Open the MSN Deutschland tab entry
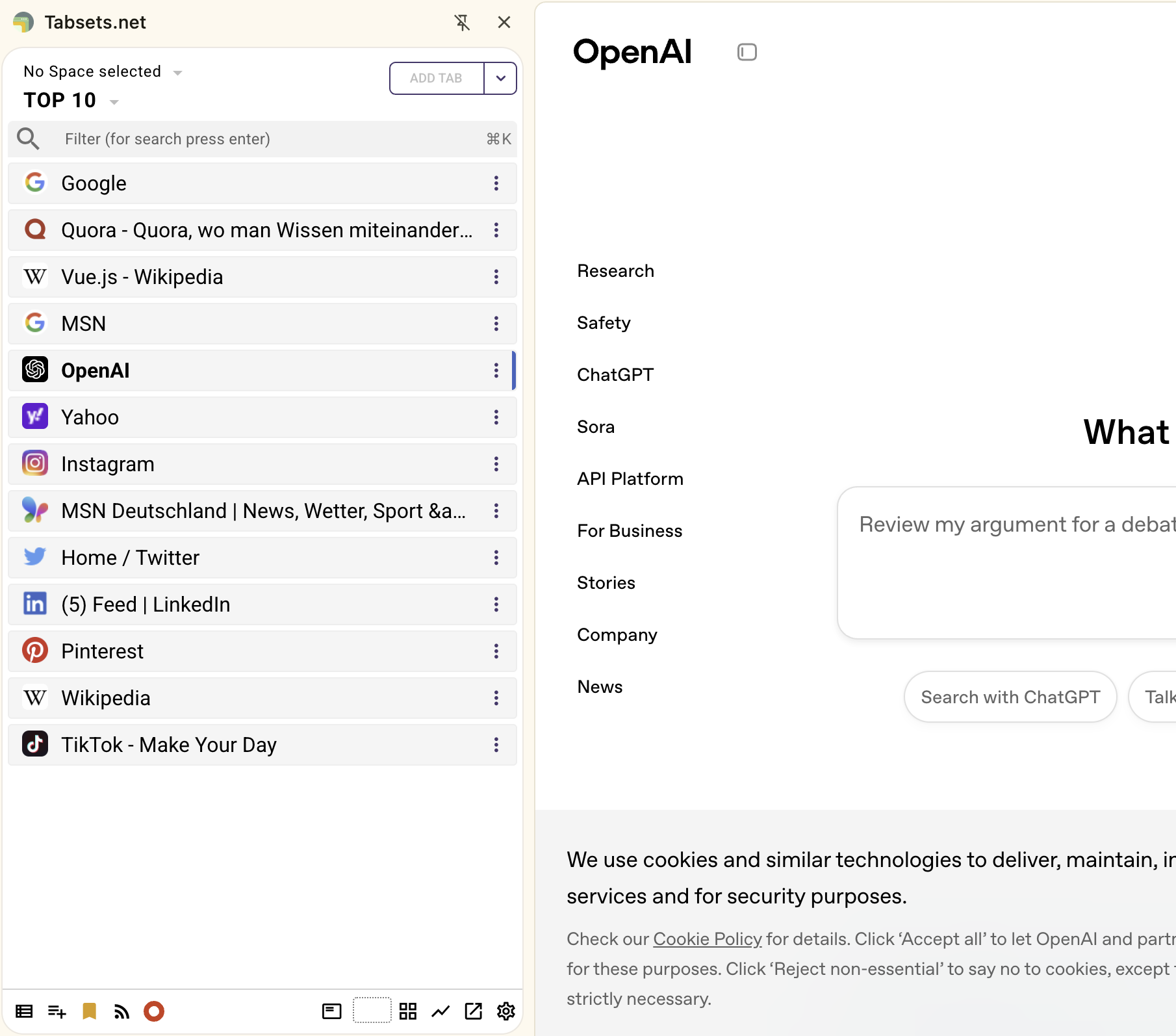Viewport: 1176px width, 1036px height. [262, 511]
